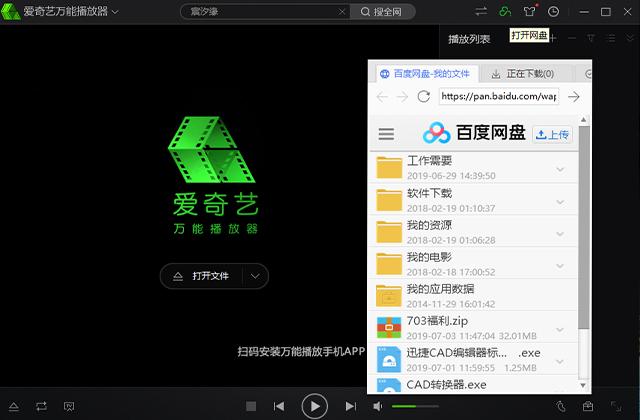Expand options chevron for 迅捷CAD编辑器 exe
Screen dimensions: 640x420
560,362
